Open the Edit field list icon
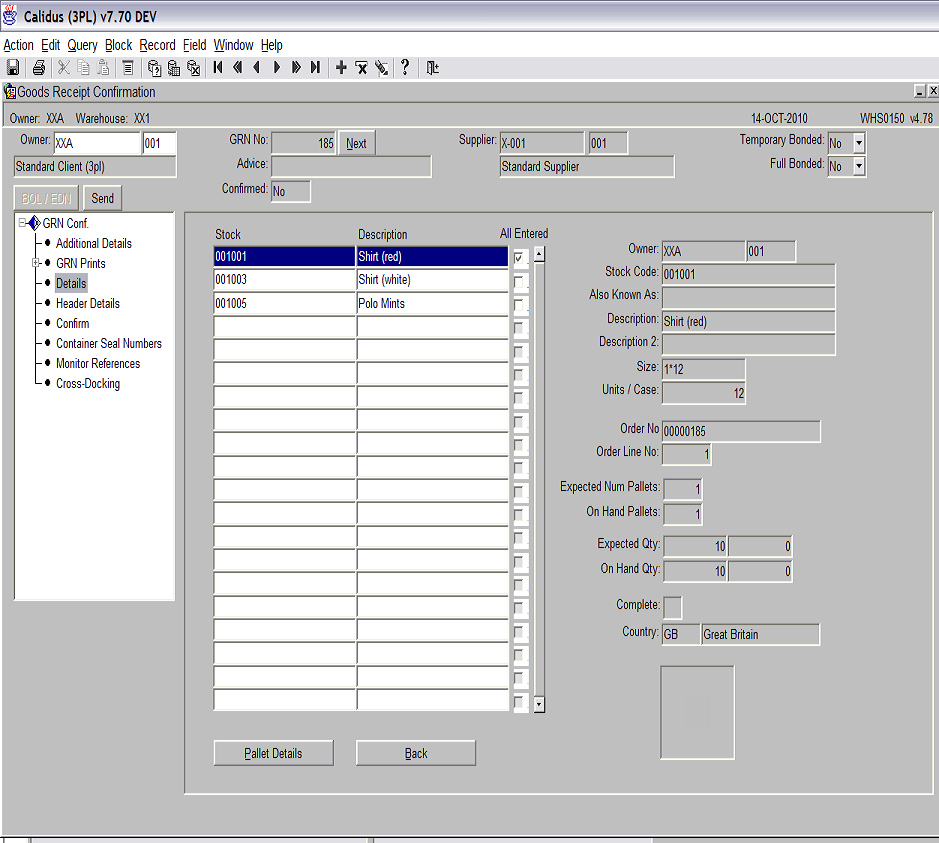939x843 pixels. pos(128,68)
